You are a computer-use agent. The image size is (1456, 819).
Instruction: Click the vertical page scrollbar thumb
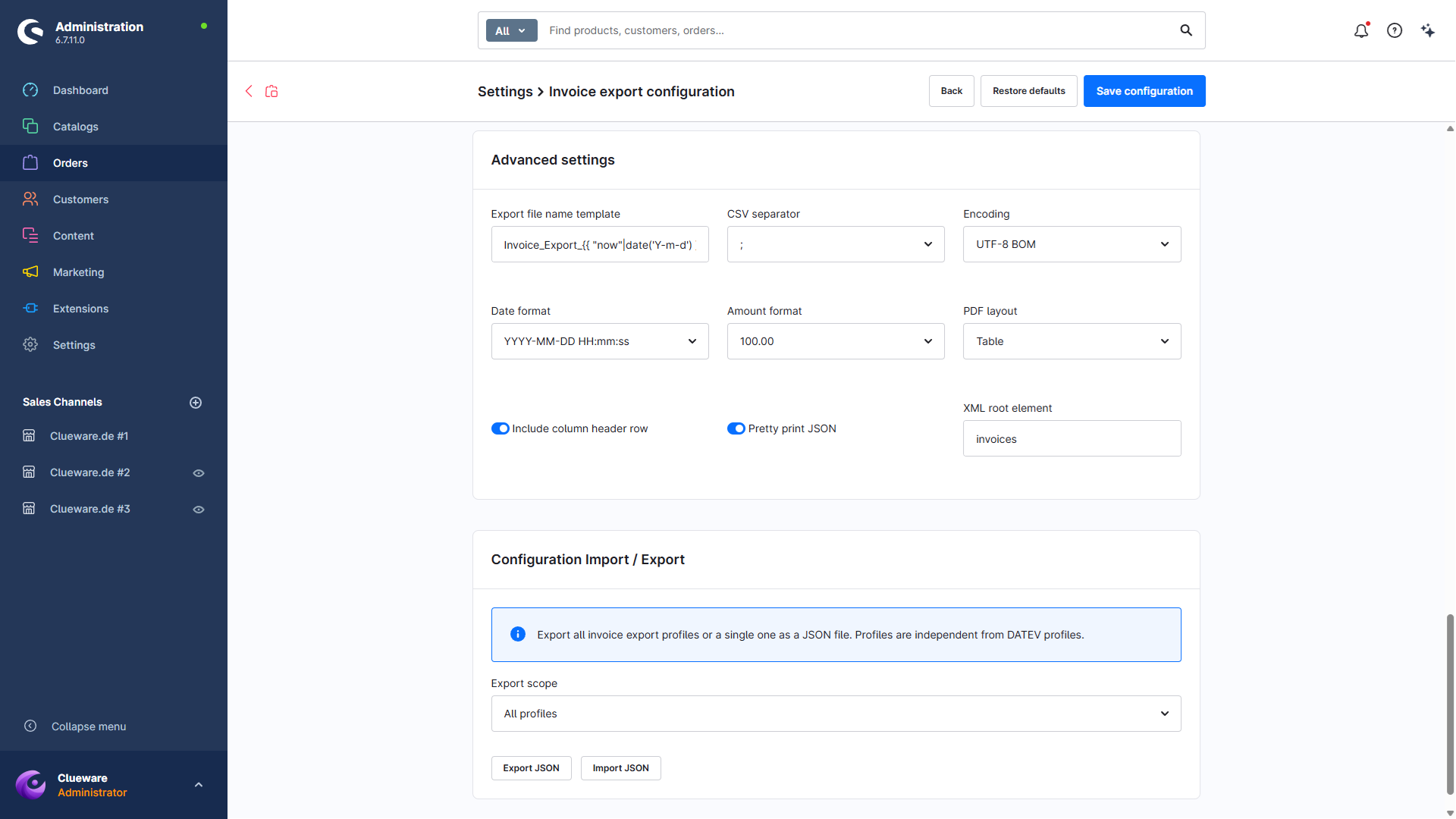click(x=1450, y=704)
